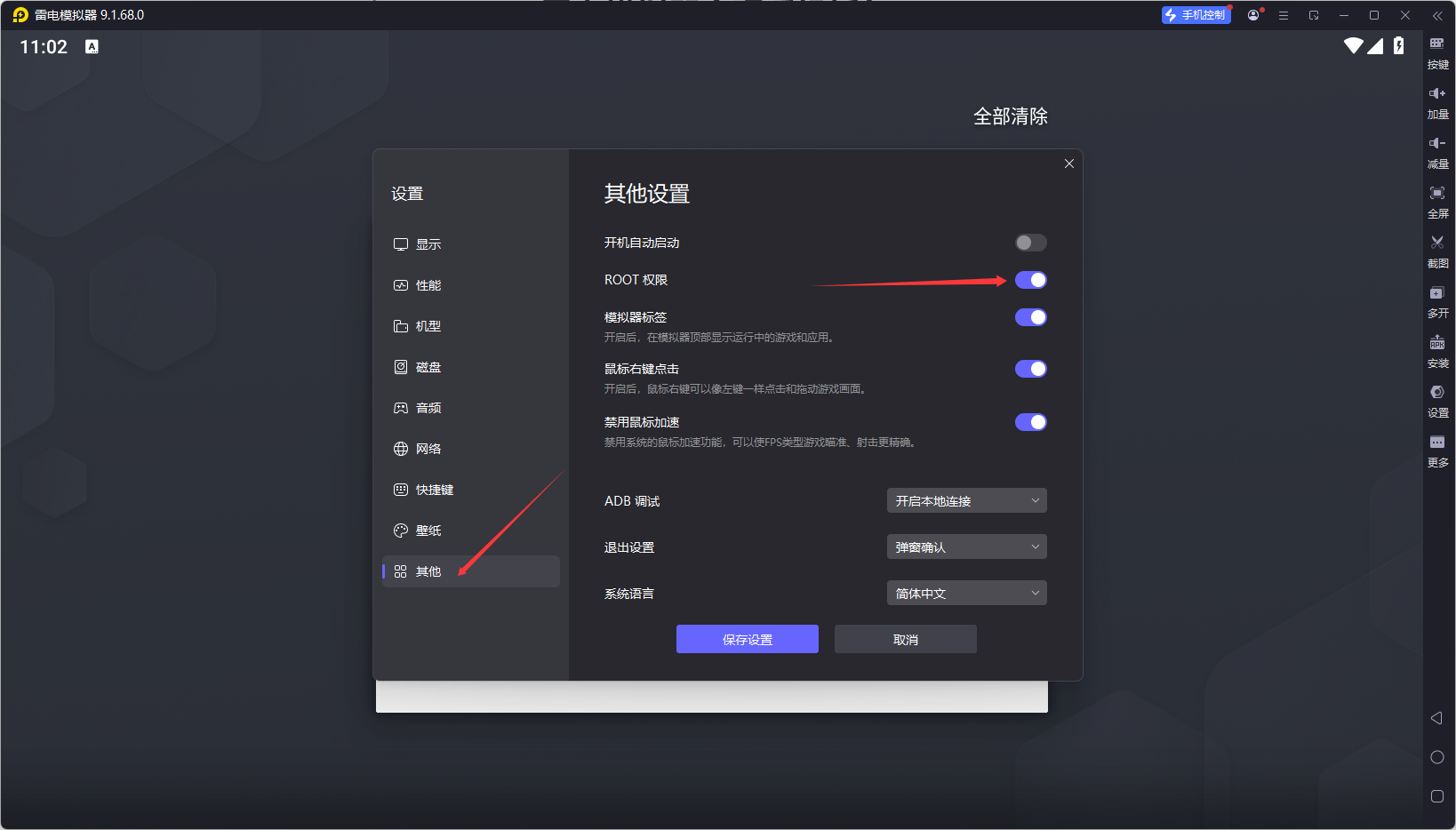Expand the ADB 调试 dropdown

967,500
